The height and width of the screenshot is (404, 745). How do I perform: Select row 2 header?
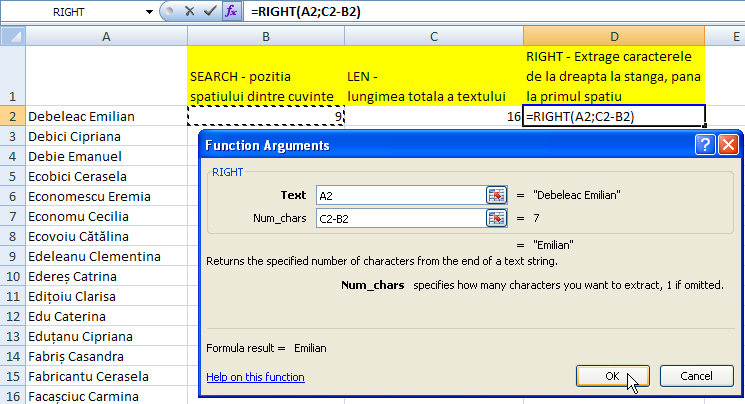(13, 116)
